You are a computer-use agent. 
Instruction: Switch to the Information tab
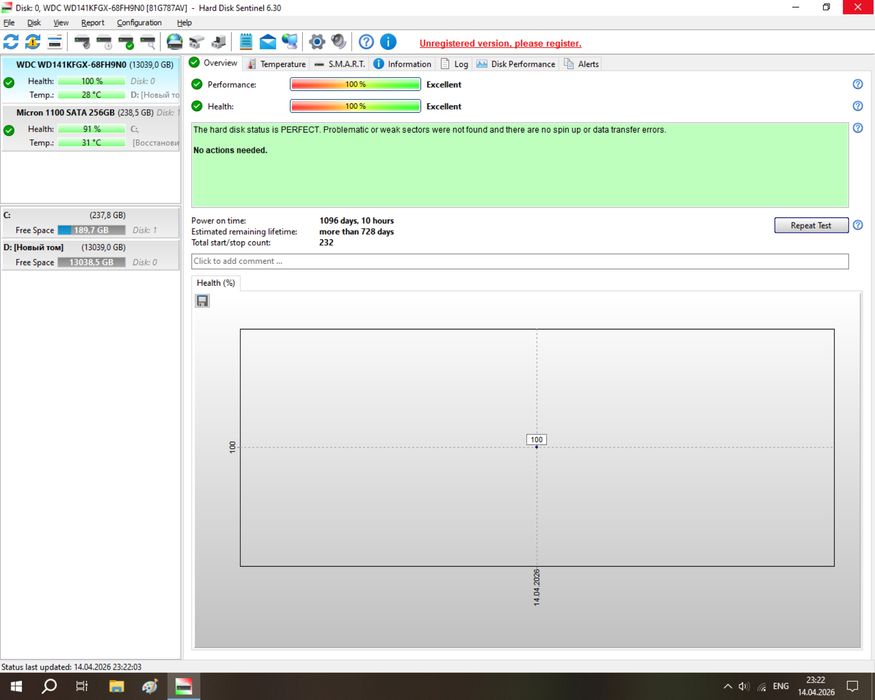tap(402, 64)
